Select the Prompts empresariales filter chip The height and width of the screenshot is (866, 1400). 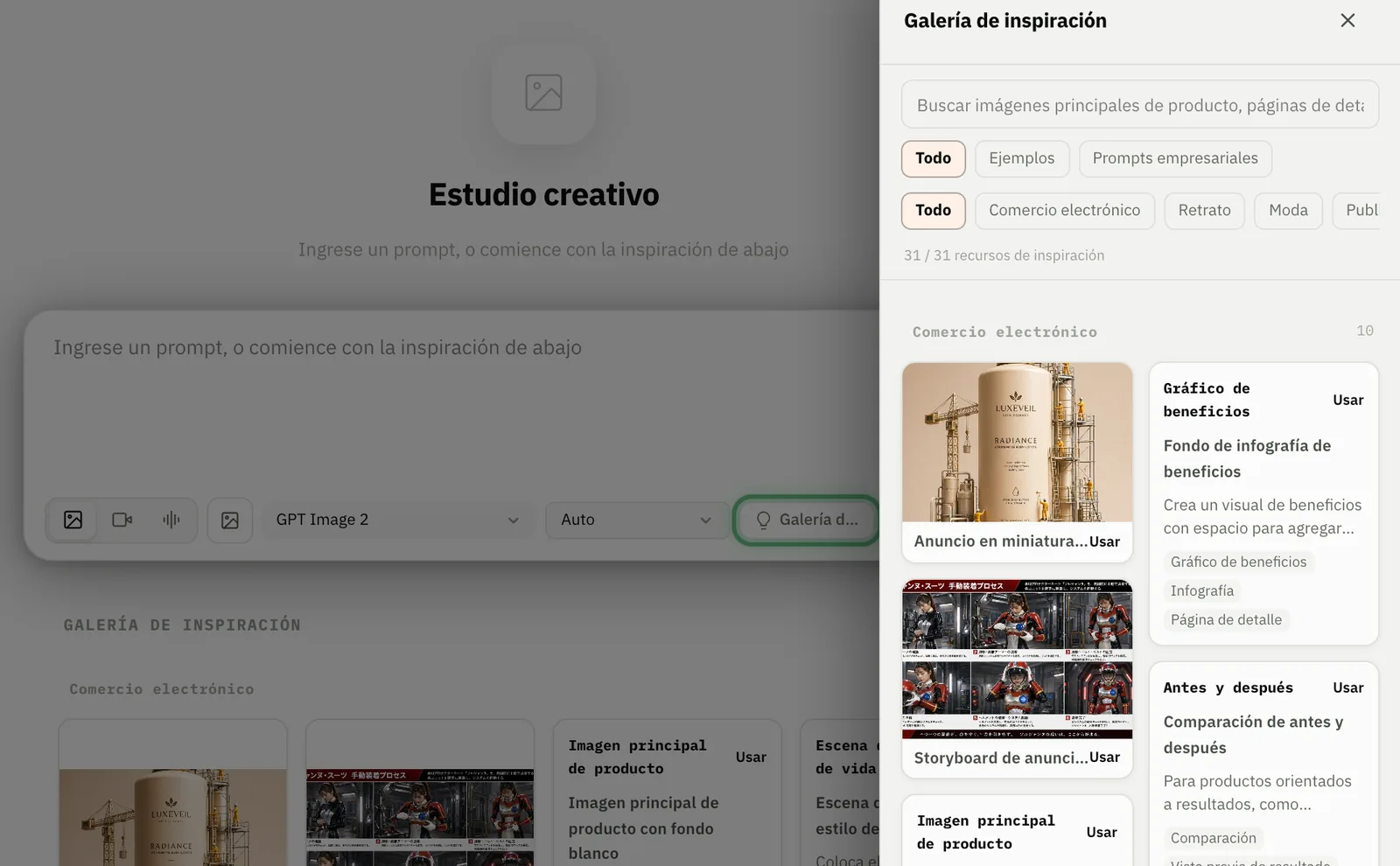point(1175,158)
